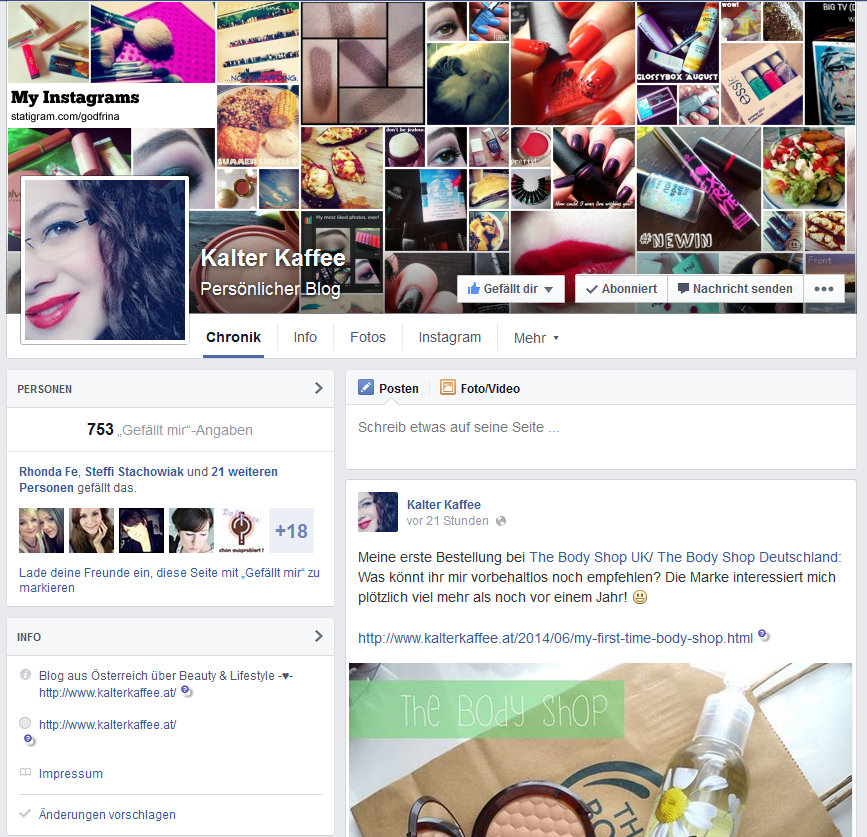Click the My Instagrams cover photo banner
The width and height of the screenshot is (867, 837).
tap(111, 105)
